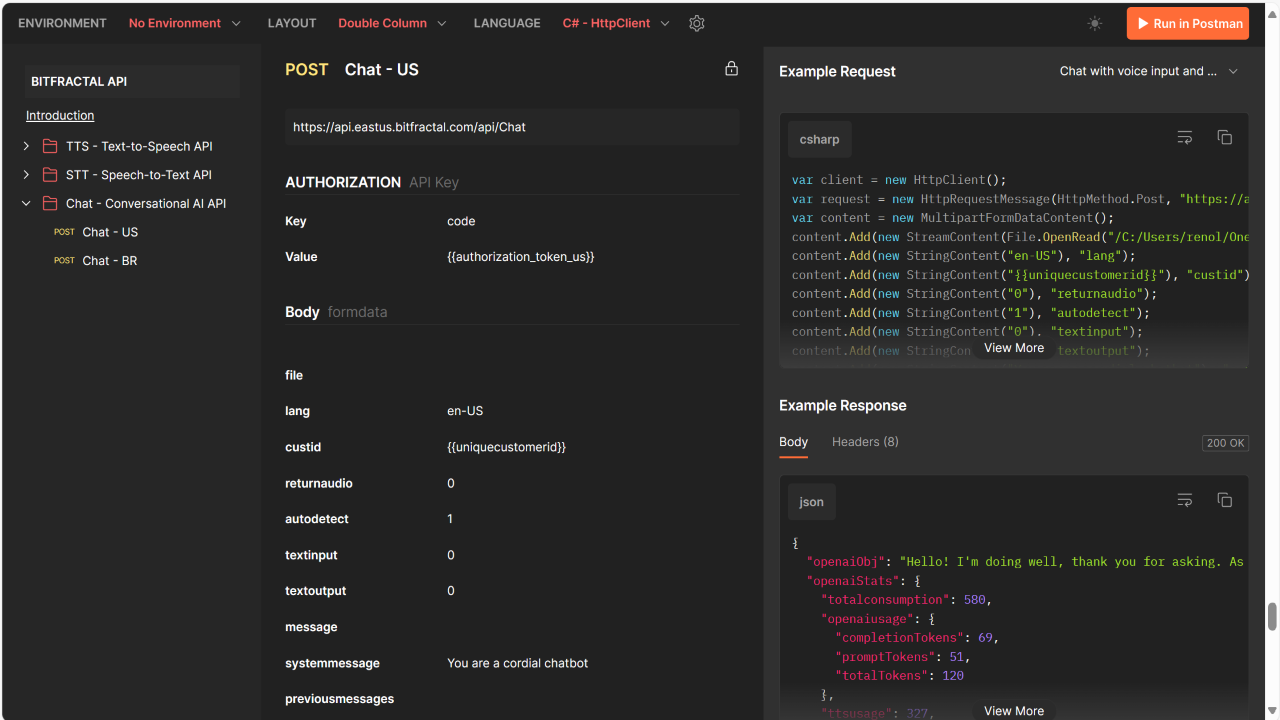Click the systemmessage parameter name

(333, 663)
